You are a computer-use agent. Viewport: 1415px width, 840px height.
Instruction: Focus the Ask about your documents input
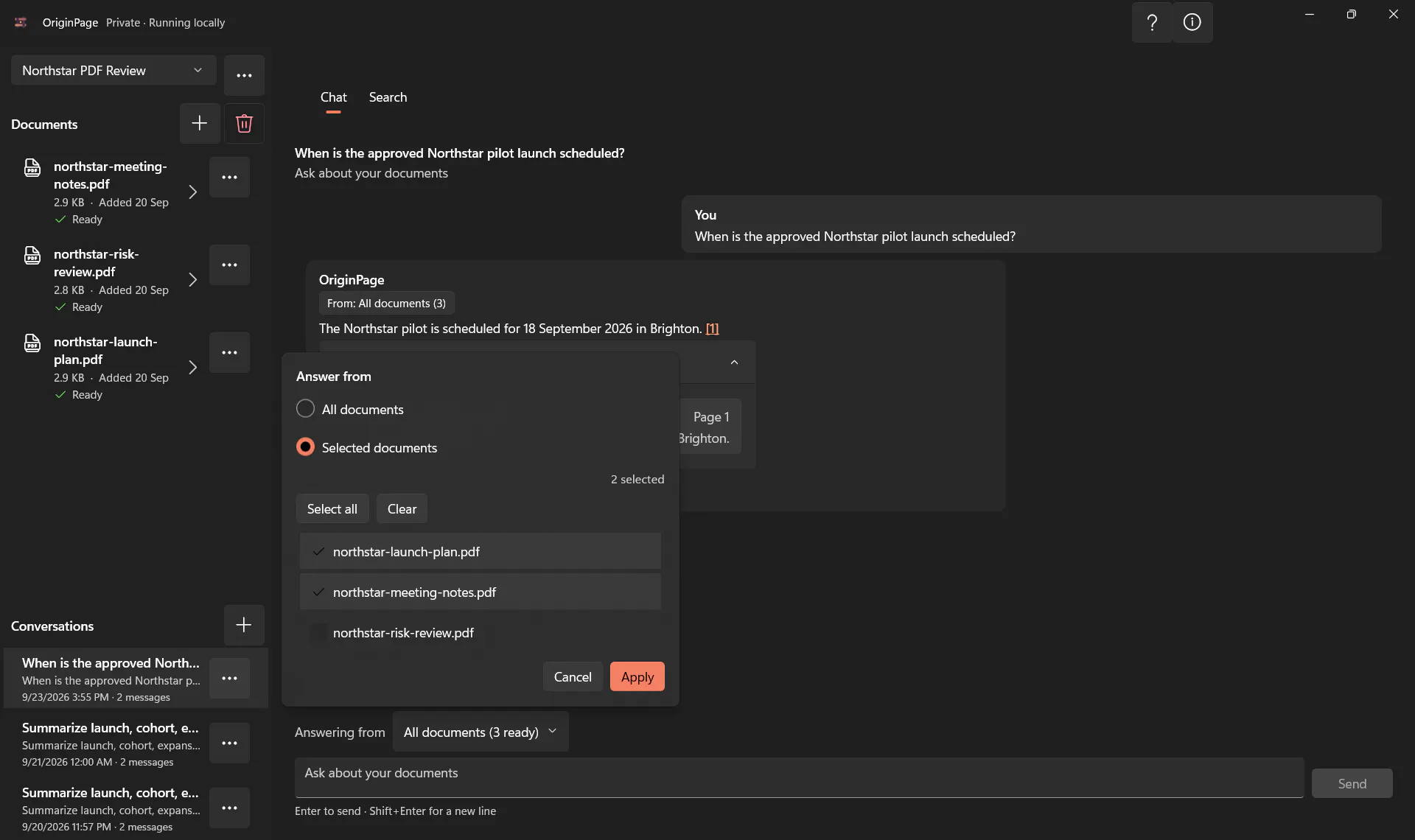799,777
